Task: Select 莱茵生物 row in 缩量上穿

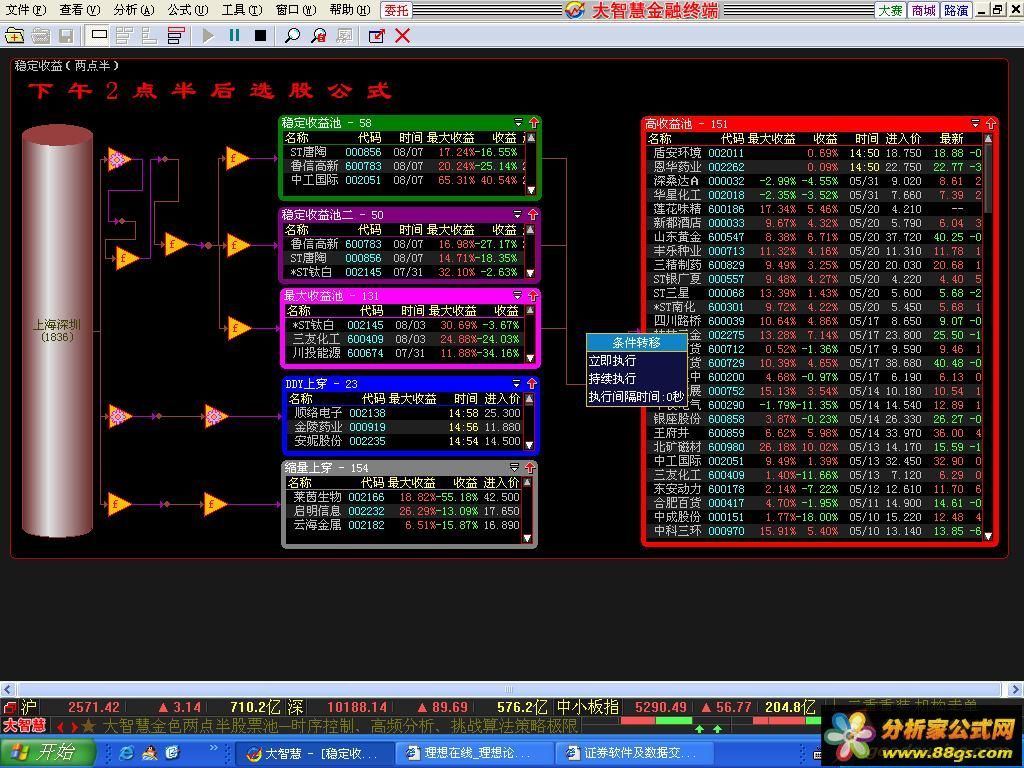Action: pyautogui.click(x=404, y=497)
